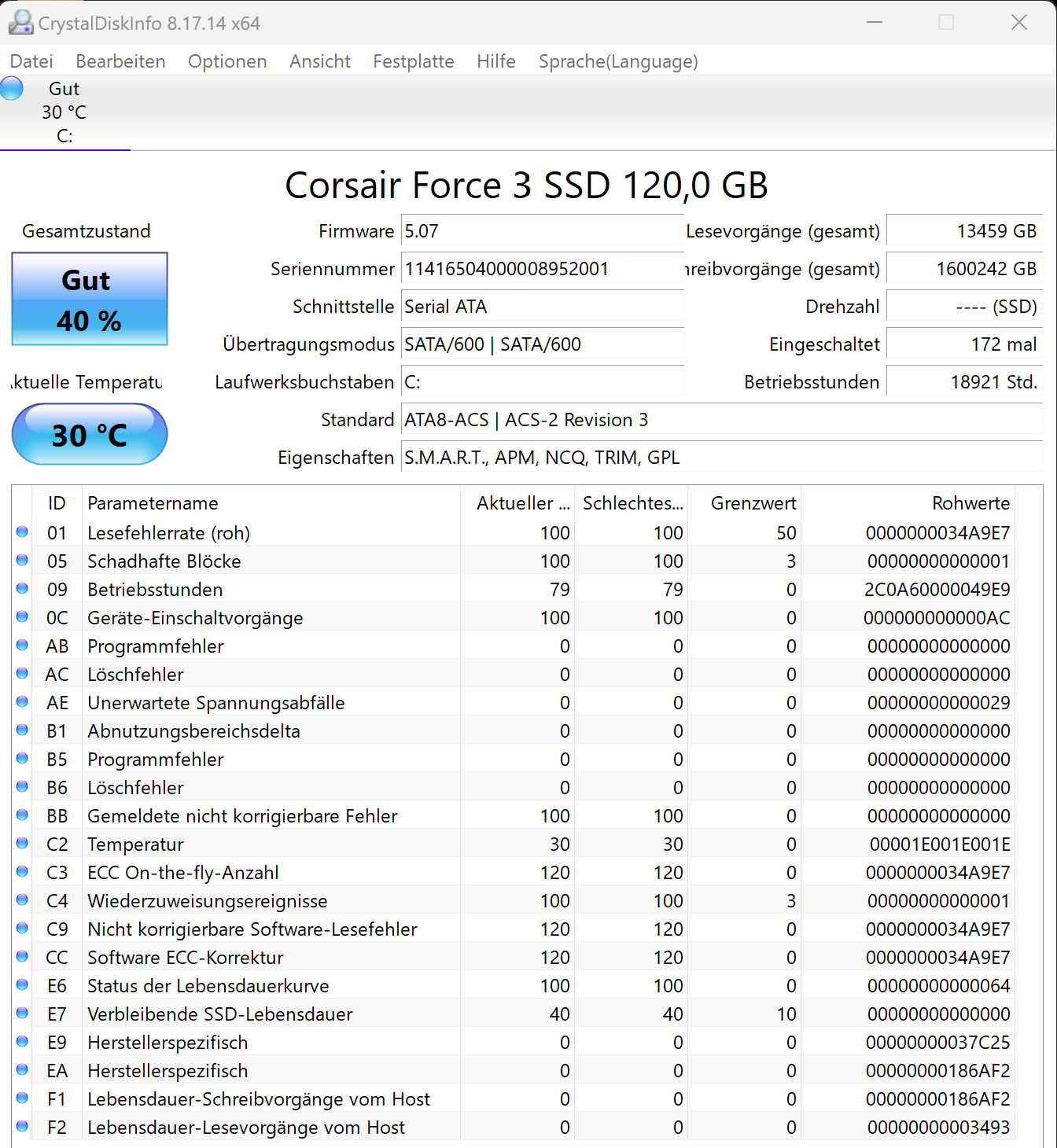The image size is (1057, 1148).
Task: Click status orb of Verbleibende SSD-Lebensdauer row
Action: coord(22,1013)
